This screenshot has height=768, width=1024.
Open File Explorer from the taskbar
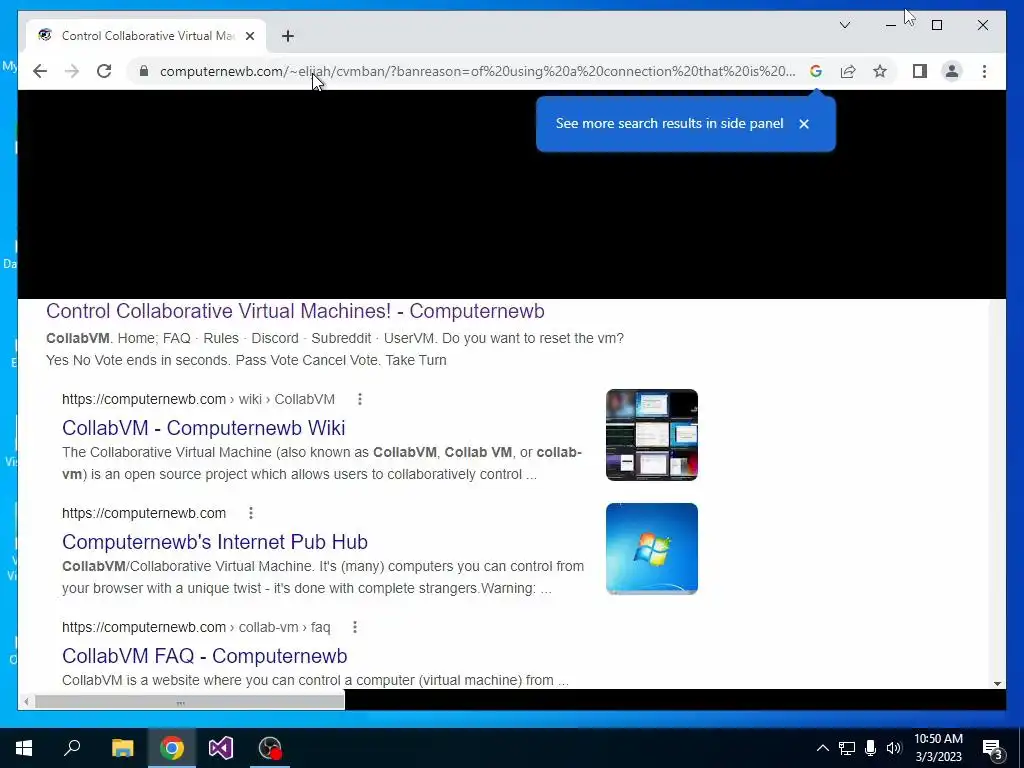122,748
